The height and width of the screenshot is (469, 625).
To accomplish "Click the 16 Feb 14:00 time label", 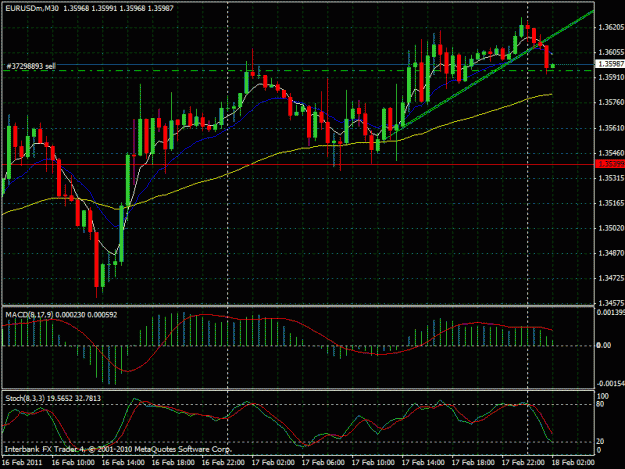I will pos(123,462).
